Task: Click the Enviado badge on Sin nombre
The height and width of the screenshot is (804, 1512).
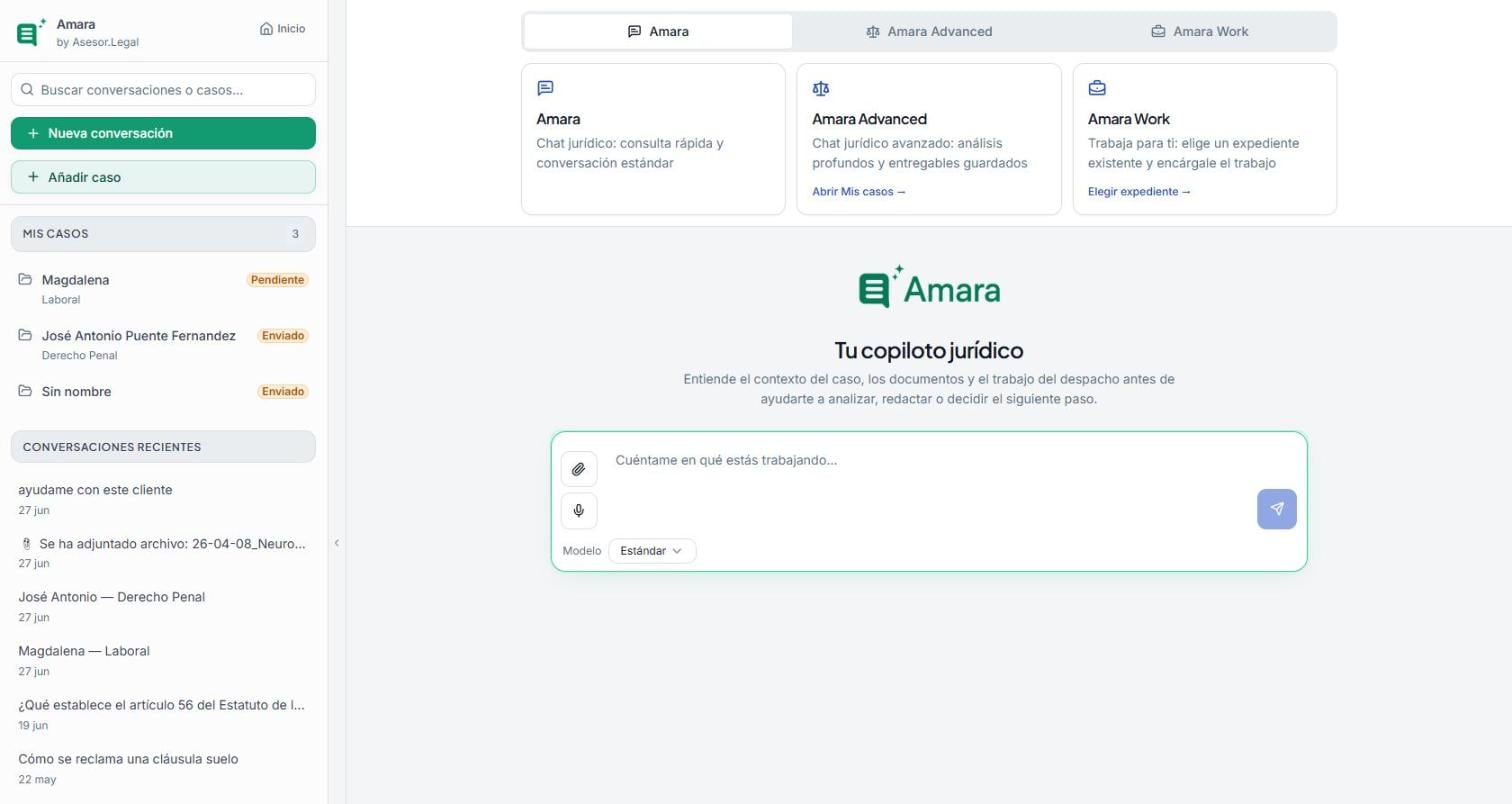Action: [283, 391]
